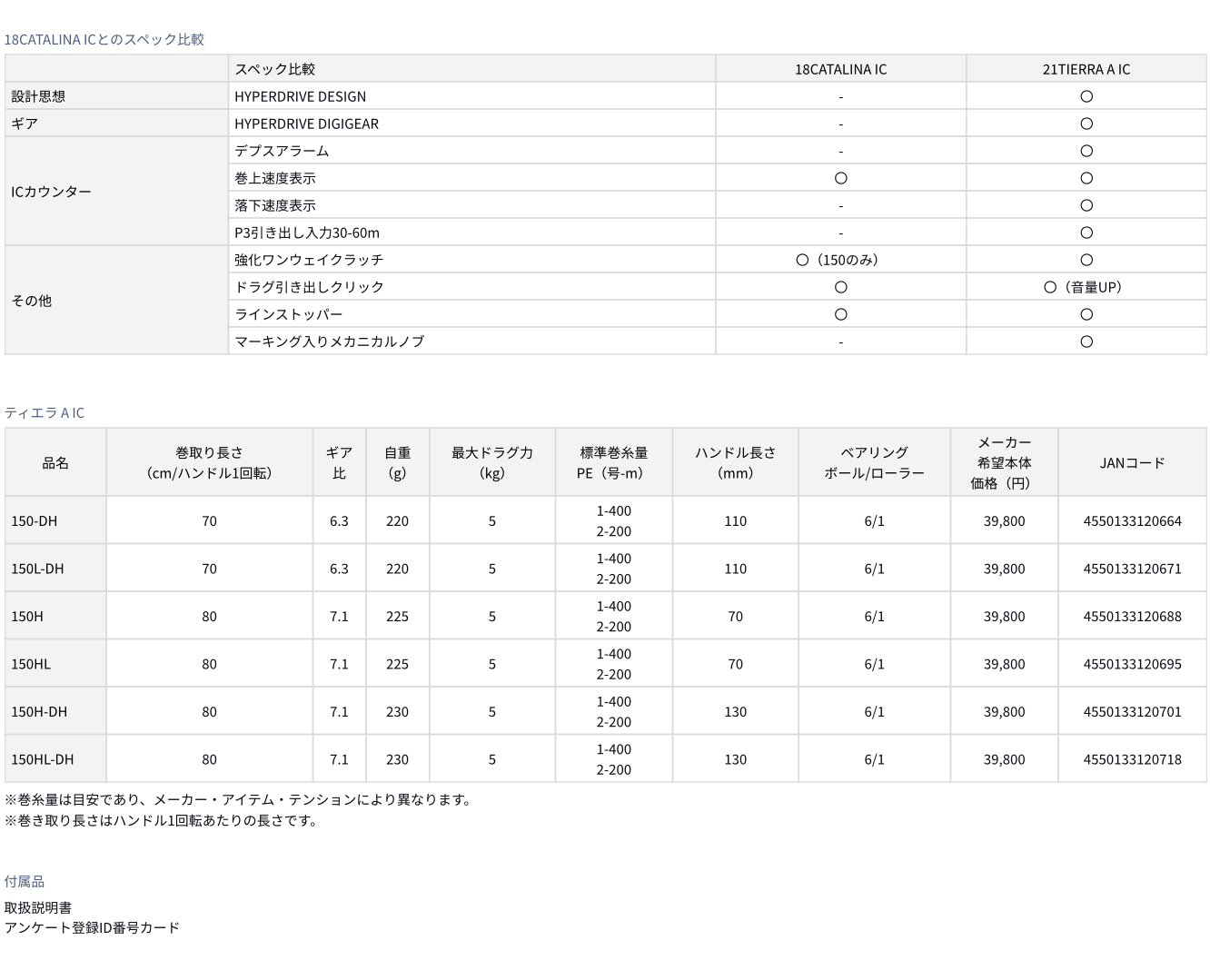Image resolution: width=1210 pixels, height=980 pixels.
Task: Click JAN code 4550133120688
Action: pyautogui.click(x=1132, y=617)
